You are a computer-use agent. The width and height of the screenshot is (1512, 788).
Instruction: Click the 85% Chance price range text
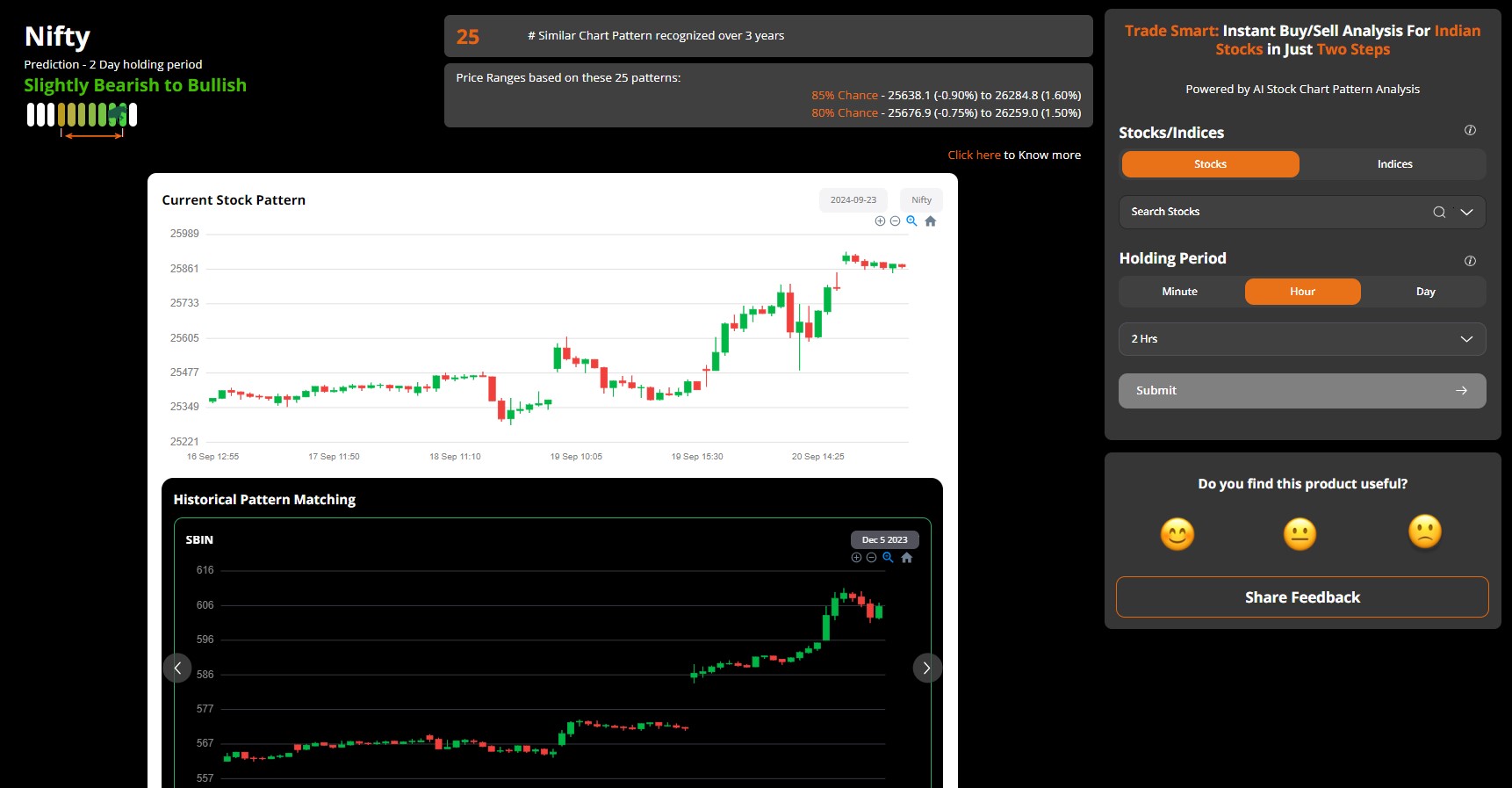(946, 95)
